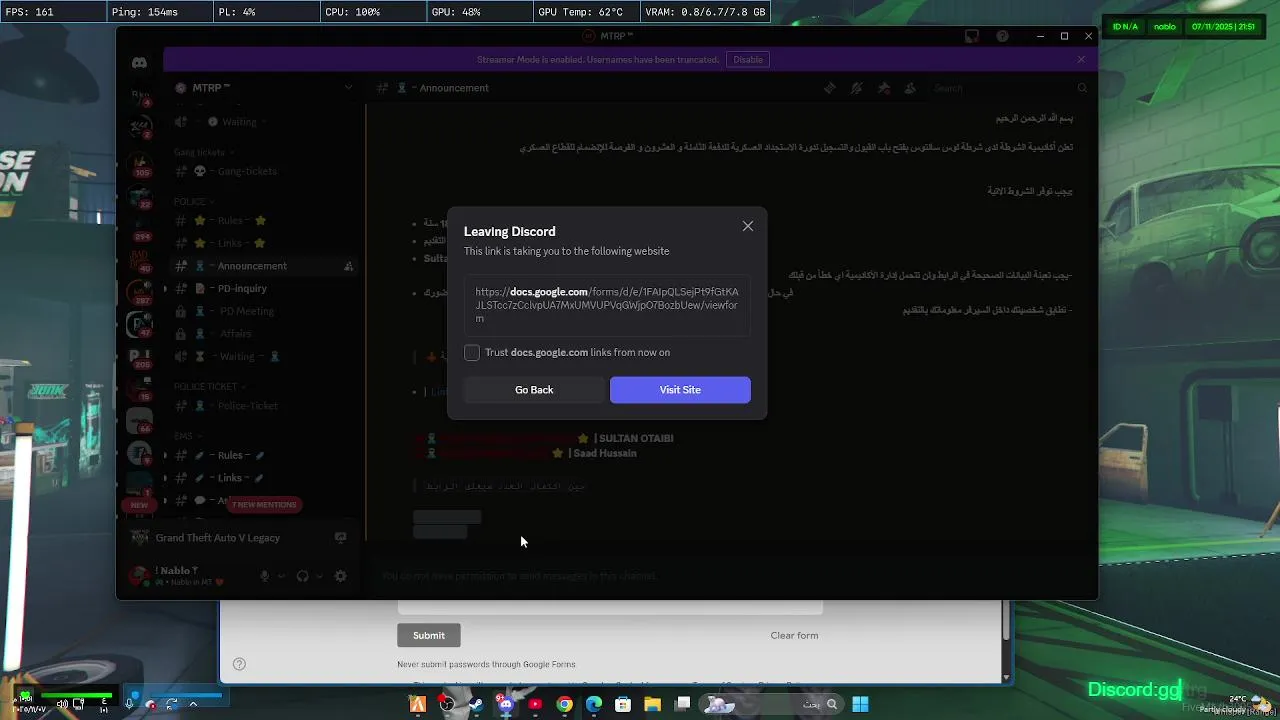Open the Windows Start menu
1280x720 pixels.
coord(860,704)
